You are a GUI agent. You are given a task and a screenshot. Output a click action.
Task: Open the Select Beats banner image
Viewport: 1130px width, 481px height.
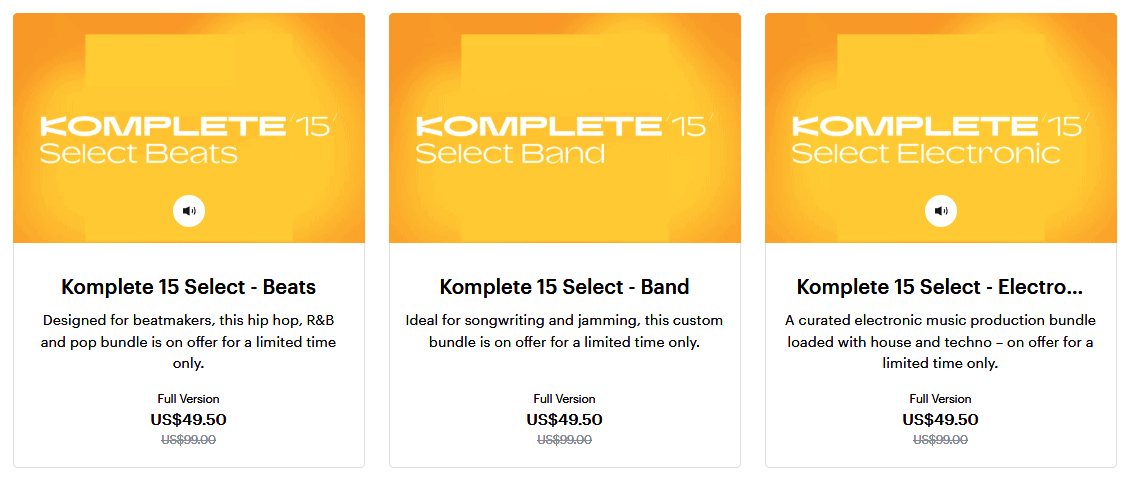(x=189, y=128)
